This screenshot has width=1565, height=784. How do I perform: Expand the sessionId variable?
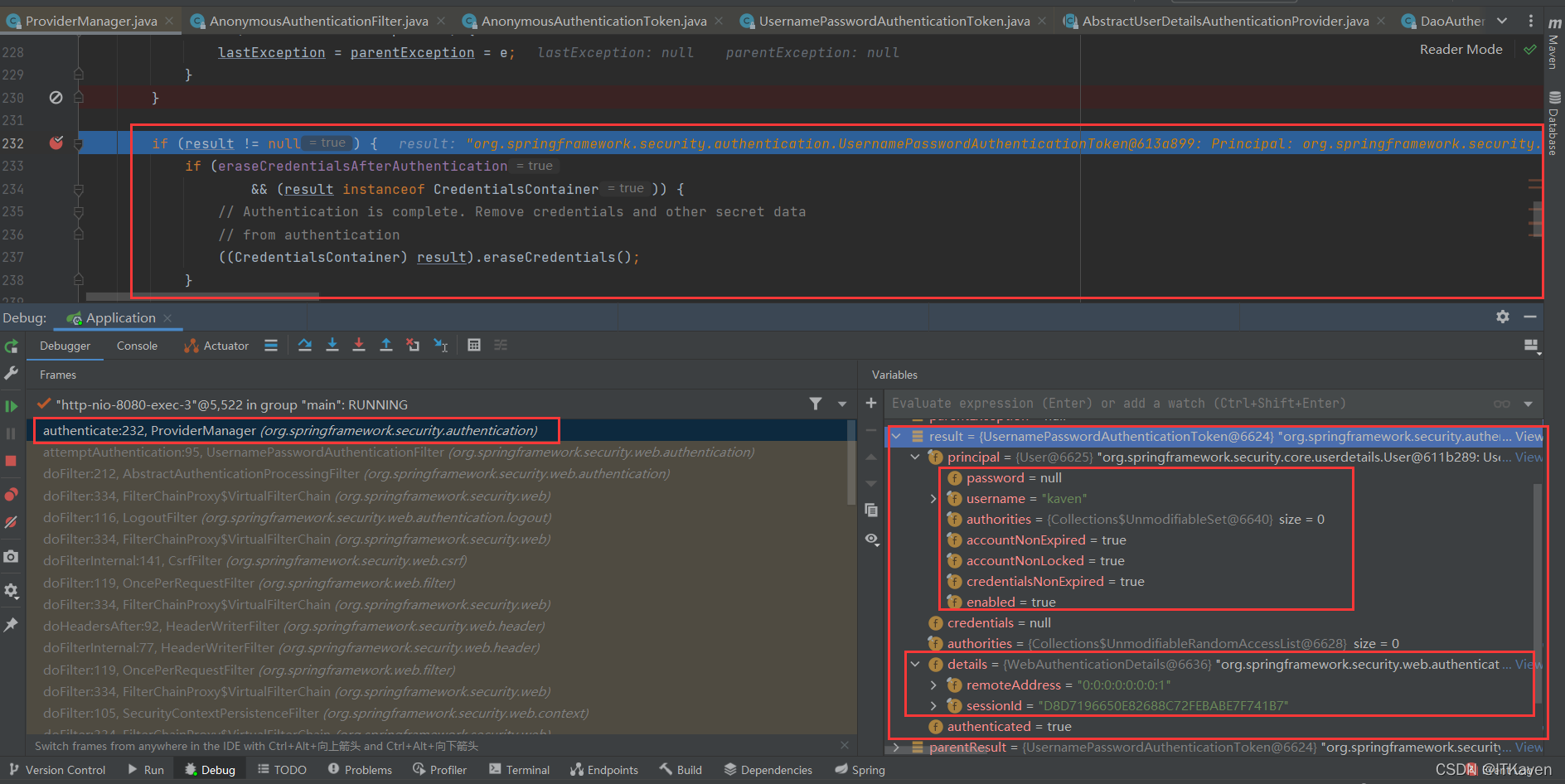pos(933,705)
